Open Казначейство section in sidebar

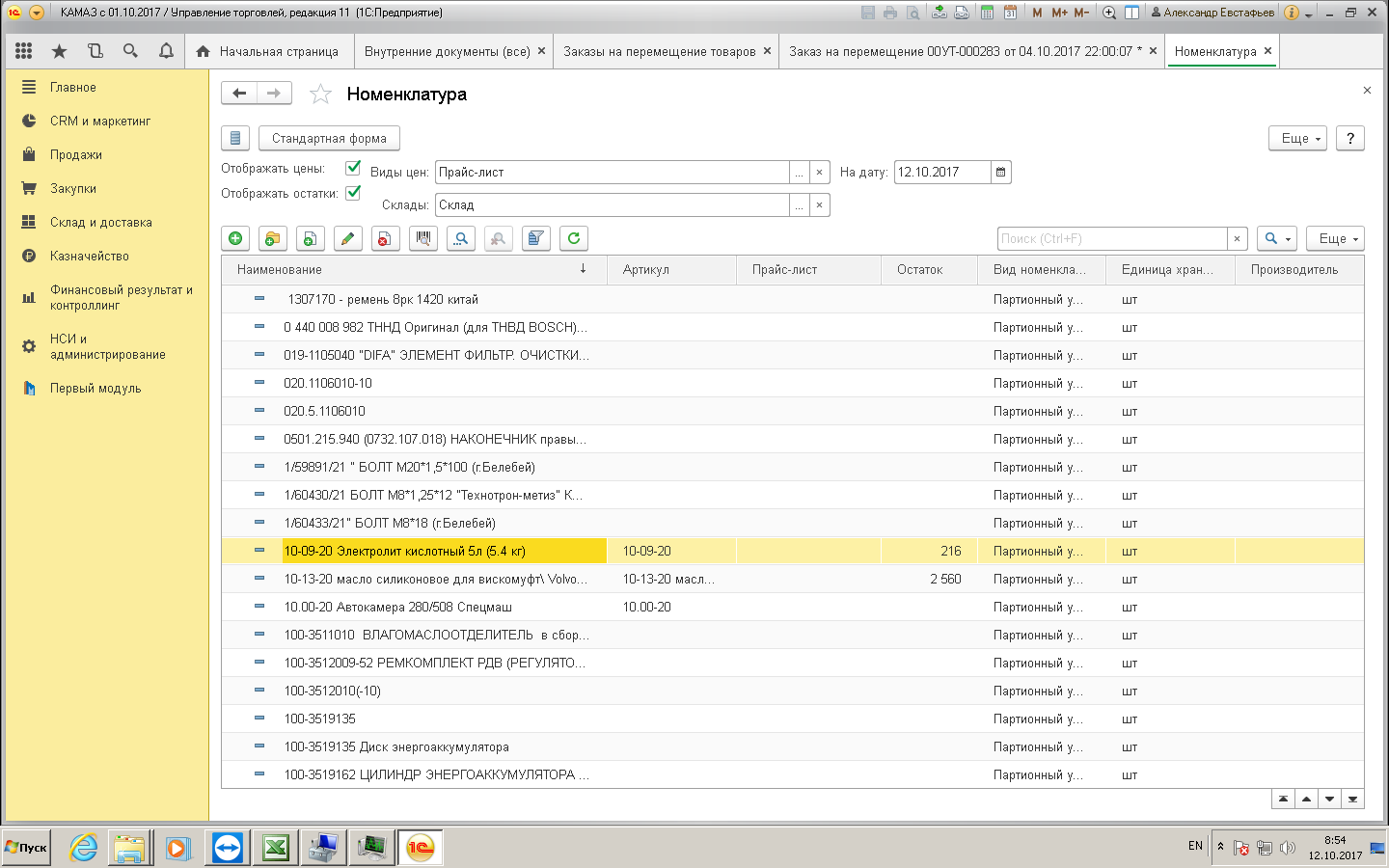tap(90, 256)
